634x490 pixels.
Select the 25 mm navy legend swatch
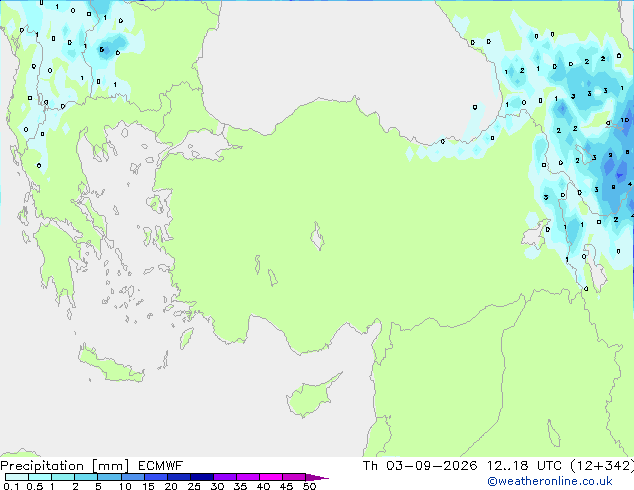tap(202, 477)
